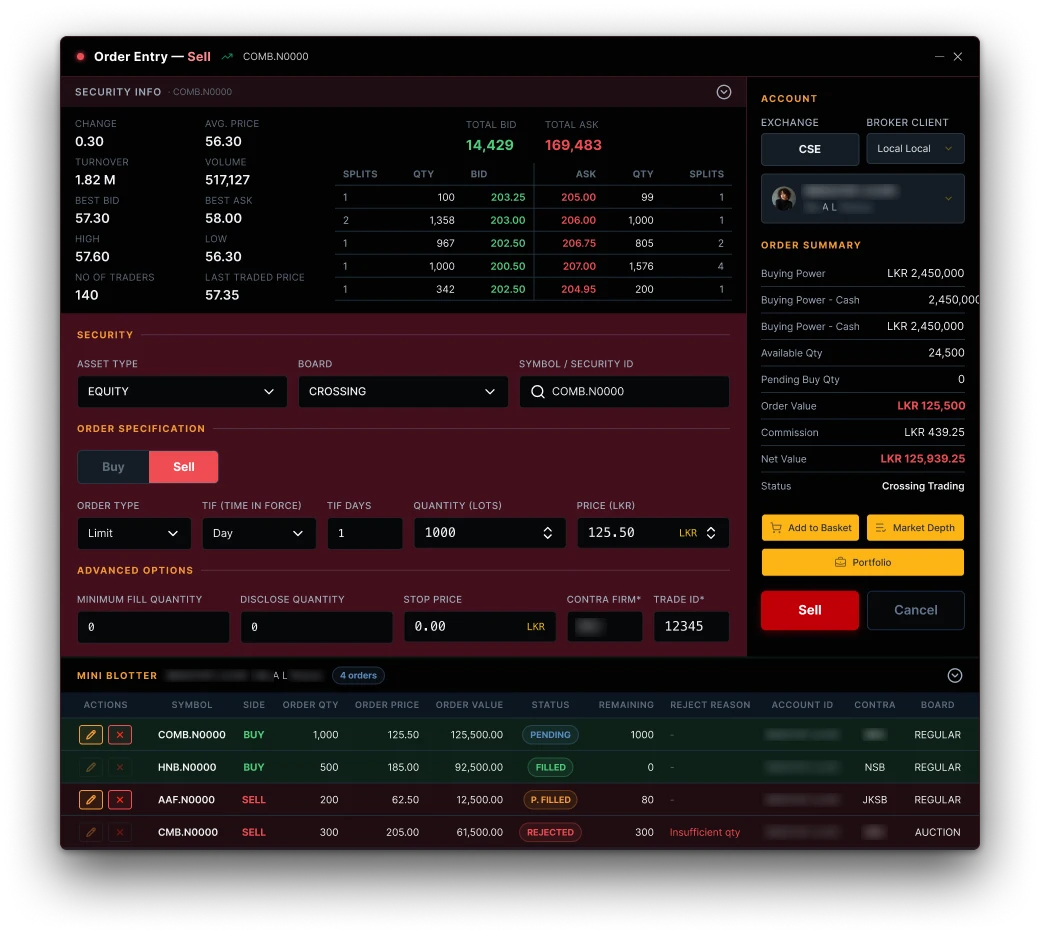
Task: Click the P. FILLED status badge
Action: click(x=551, y=800)
